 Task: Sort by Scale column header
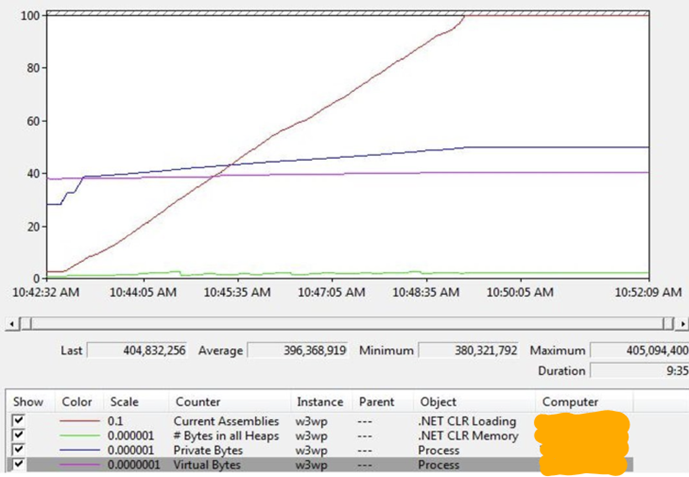pos(124,402)
